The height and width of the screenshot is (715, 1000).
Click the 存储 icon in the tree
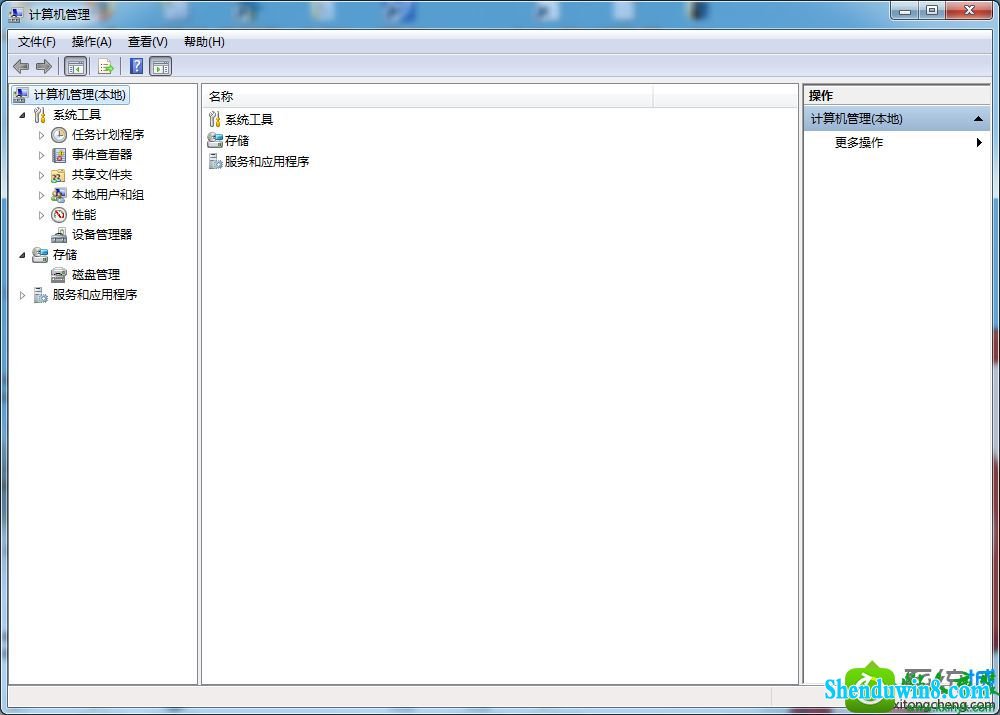coord(40,255)
